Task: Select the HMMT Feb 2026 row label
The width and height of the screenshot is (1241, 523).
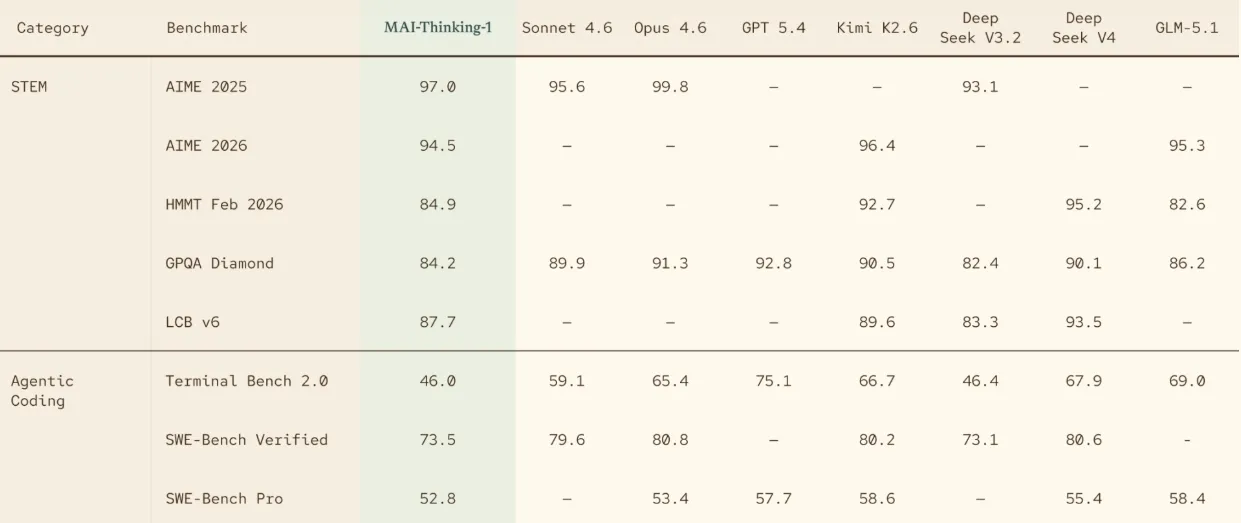Action: pyautogui.click(x=224, y=205)
